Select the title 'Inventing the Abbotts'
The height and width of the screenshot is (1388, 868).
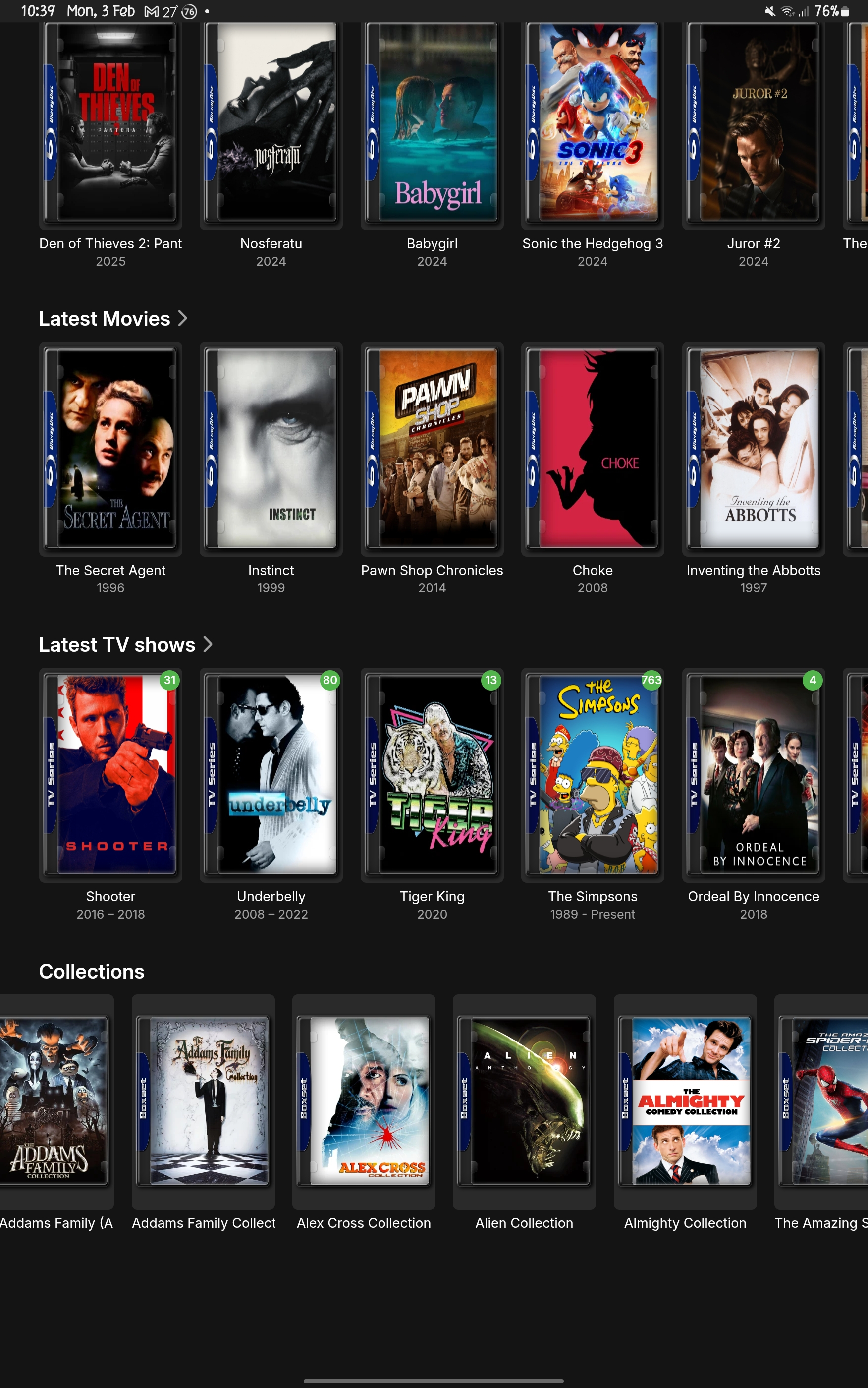click(753, 570)
